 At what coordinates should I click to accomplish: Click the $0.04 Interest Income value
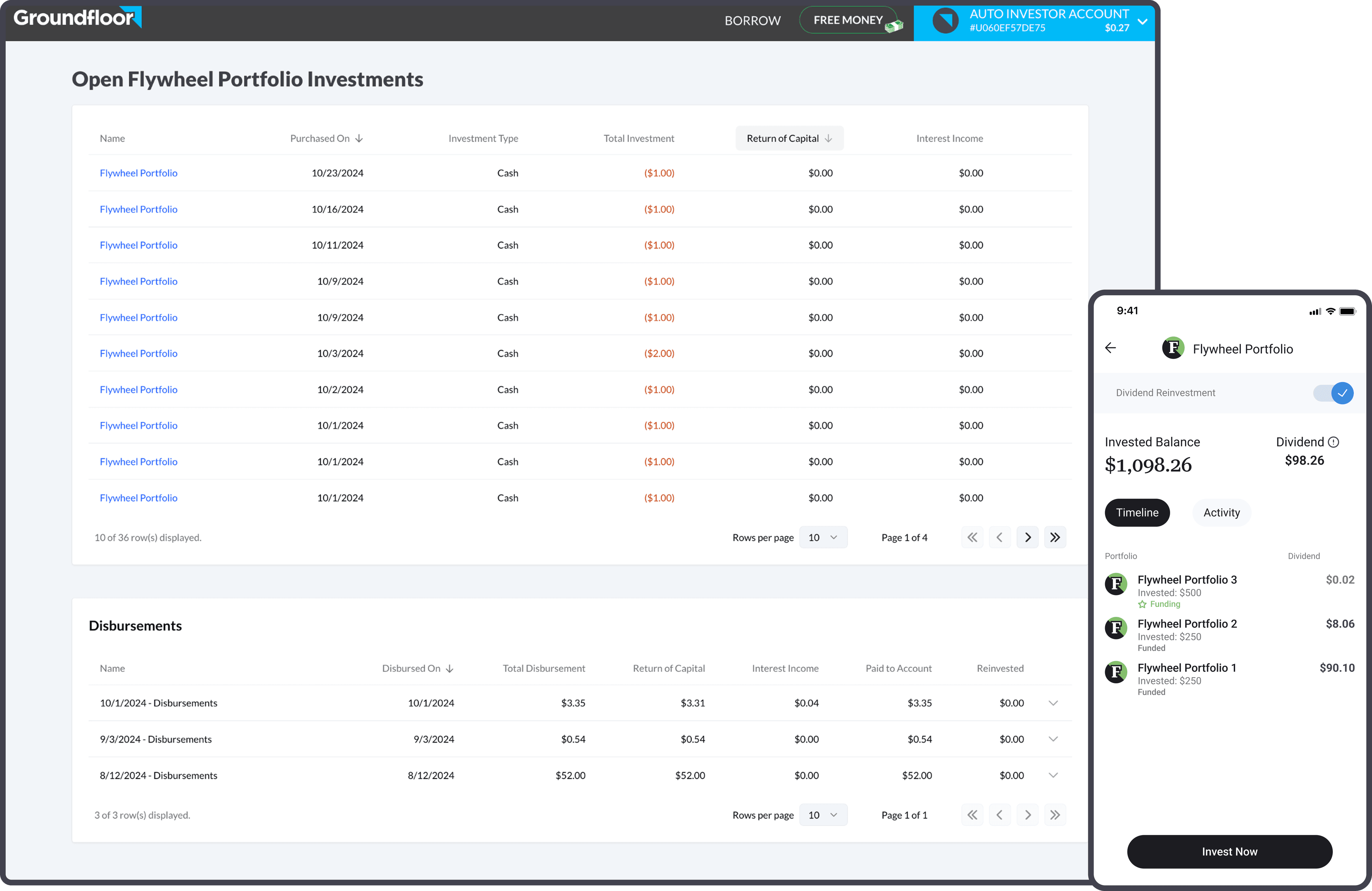point(806,703)
